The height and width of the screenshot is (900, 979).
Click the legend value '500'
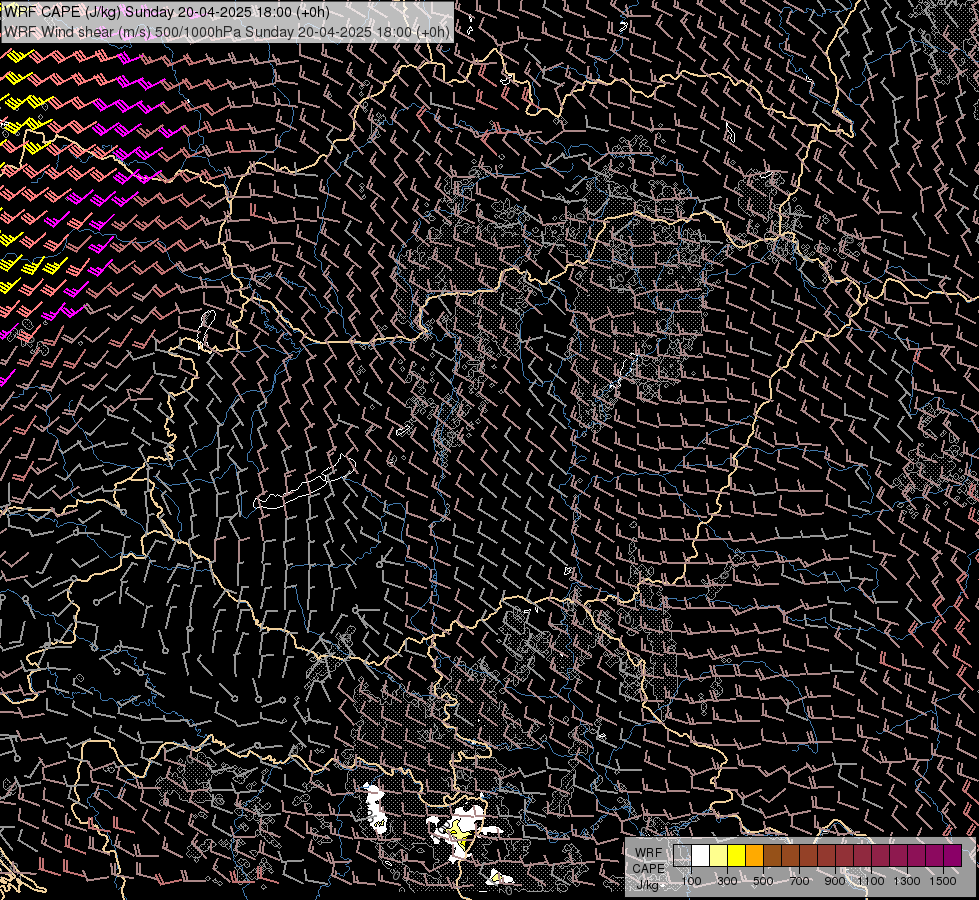point(763,881)
